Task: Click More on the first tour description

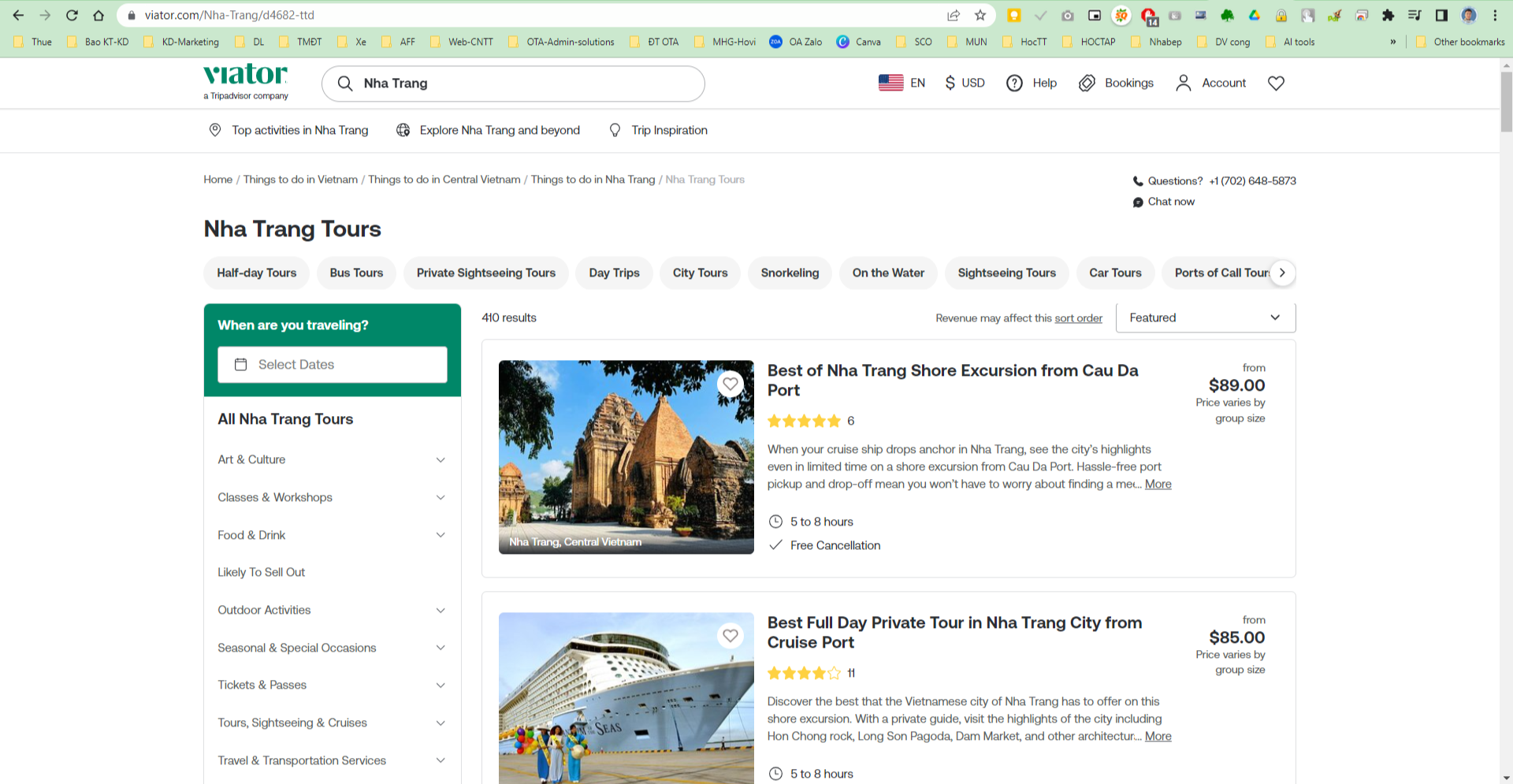Action: click(x=1158, y=484)
